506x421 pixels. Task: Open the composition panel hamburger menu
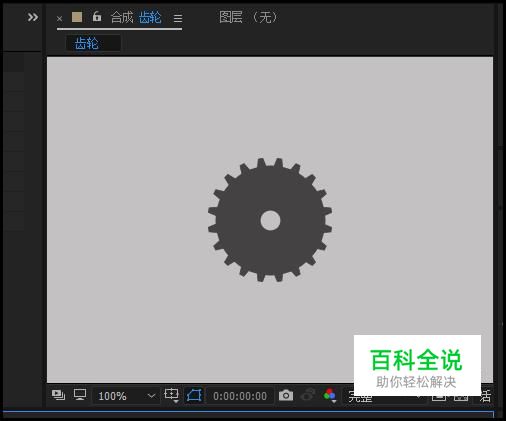(178, 19)
